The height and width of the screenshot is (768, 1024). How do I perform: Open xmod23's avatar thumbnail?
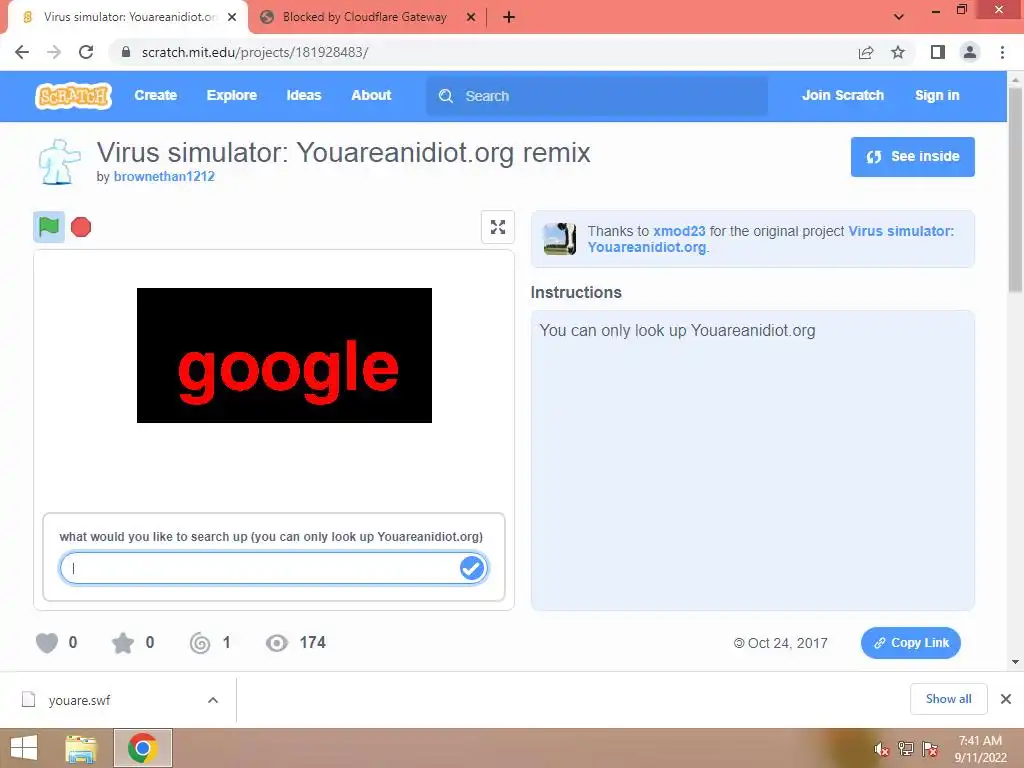pos(560,238)
